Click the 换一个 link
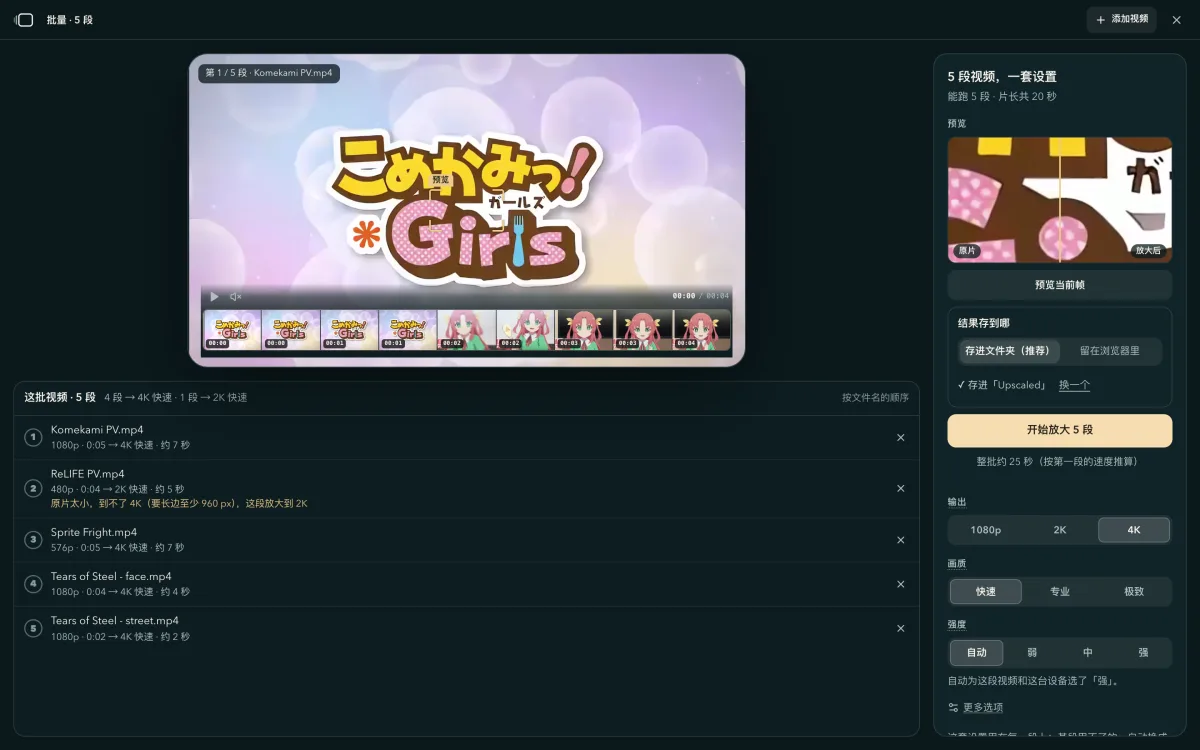 (x=1074, y=385)
